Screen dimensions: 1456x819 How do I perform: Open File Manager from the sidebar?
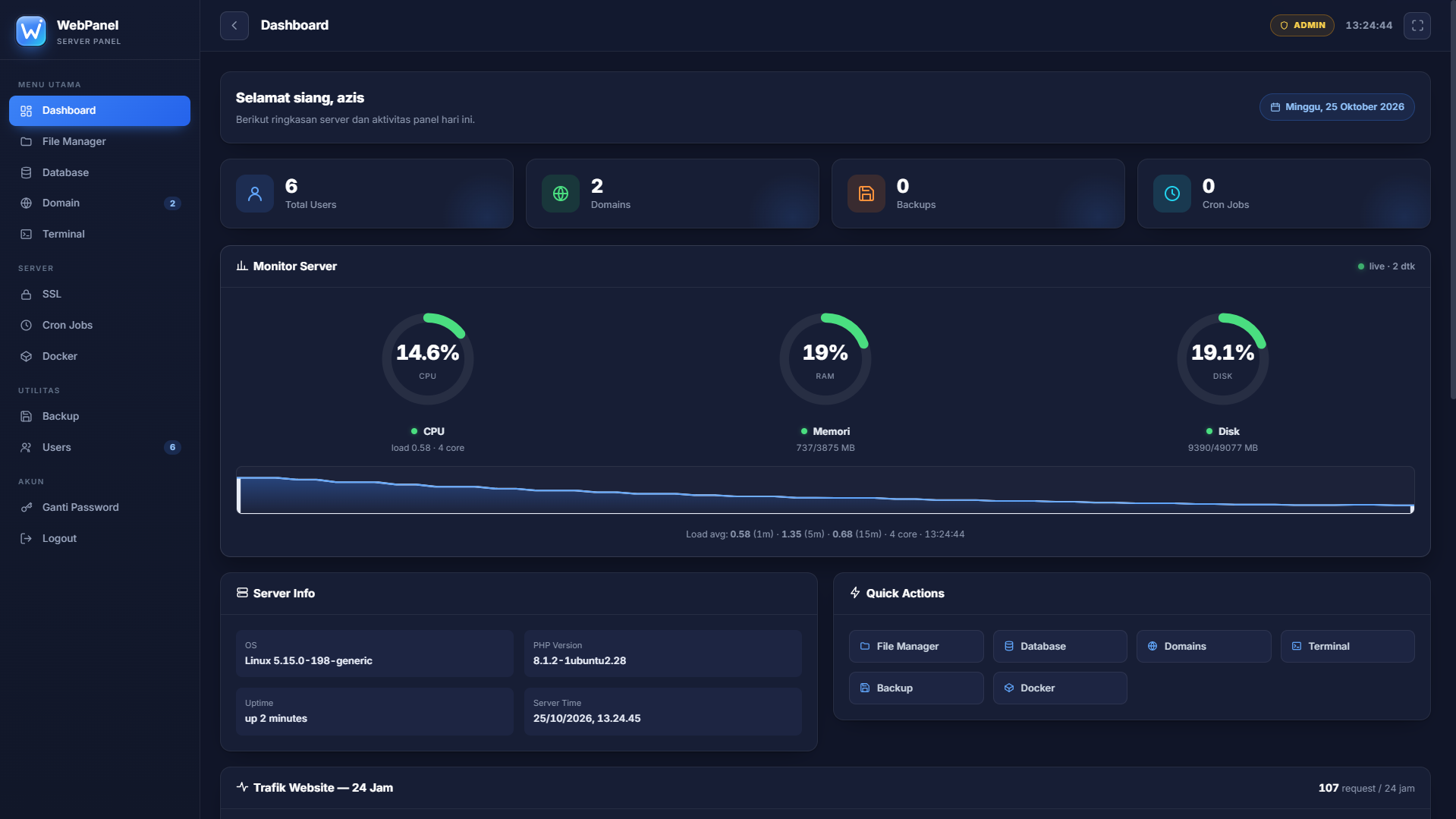pyautogui.click(x=99, y=142)
